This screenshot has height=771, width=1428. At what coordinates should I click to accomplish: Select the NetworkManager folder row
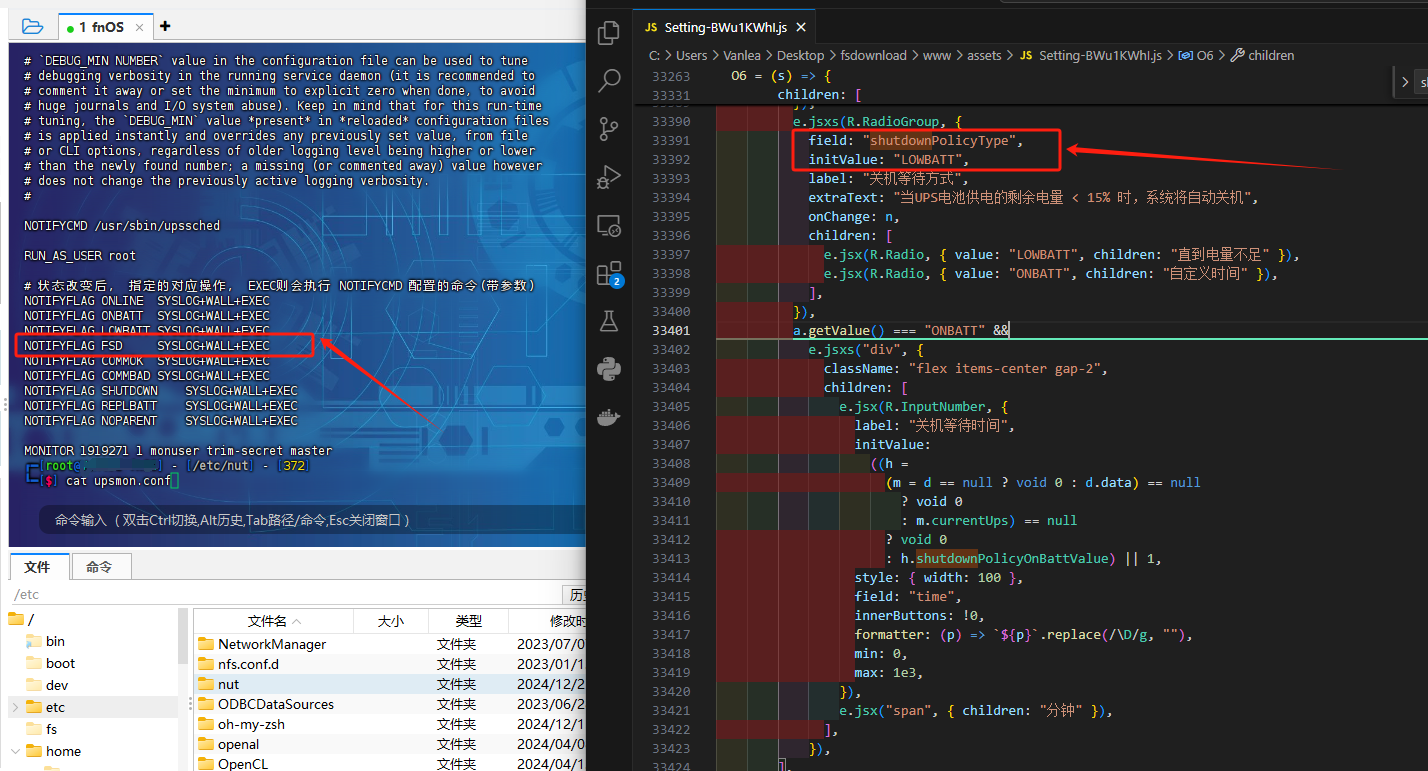point(390,644)
